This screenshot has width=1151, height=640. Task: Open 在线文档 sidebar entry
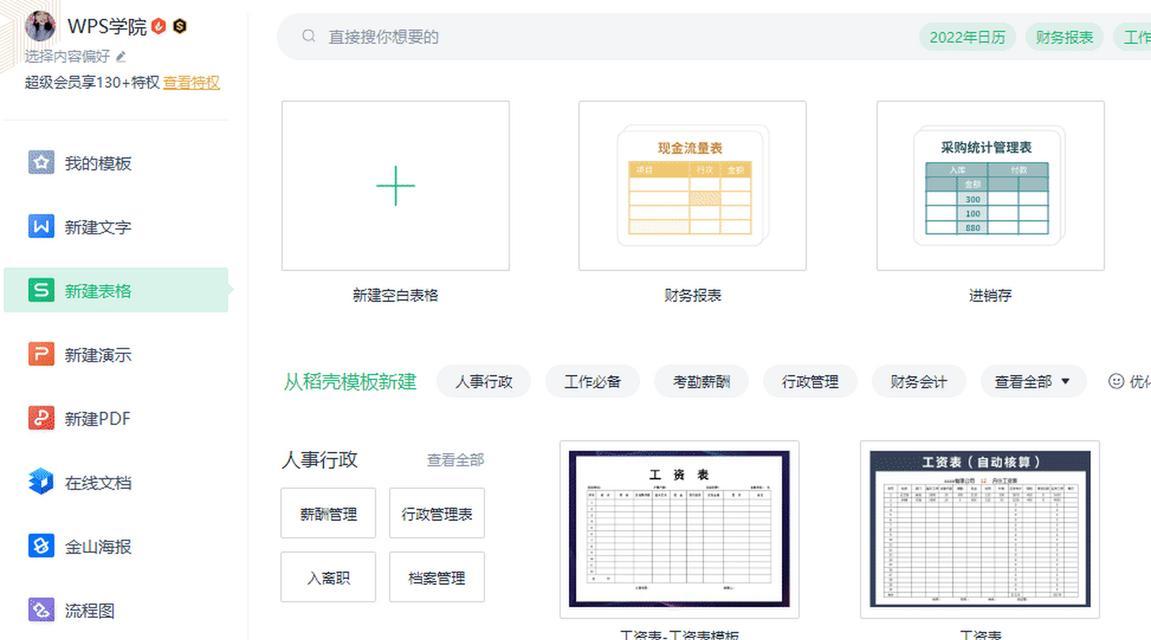tap(116, 482)
